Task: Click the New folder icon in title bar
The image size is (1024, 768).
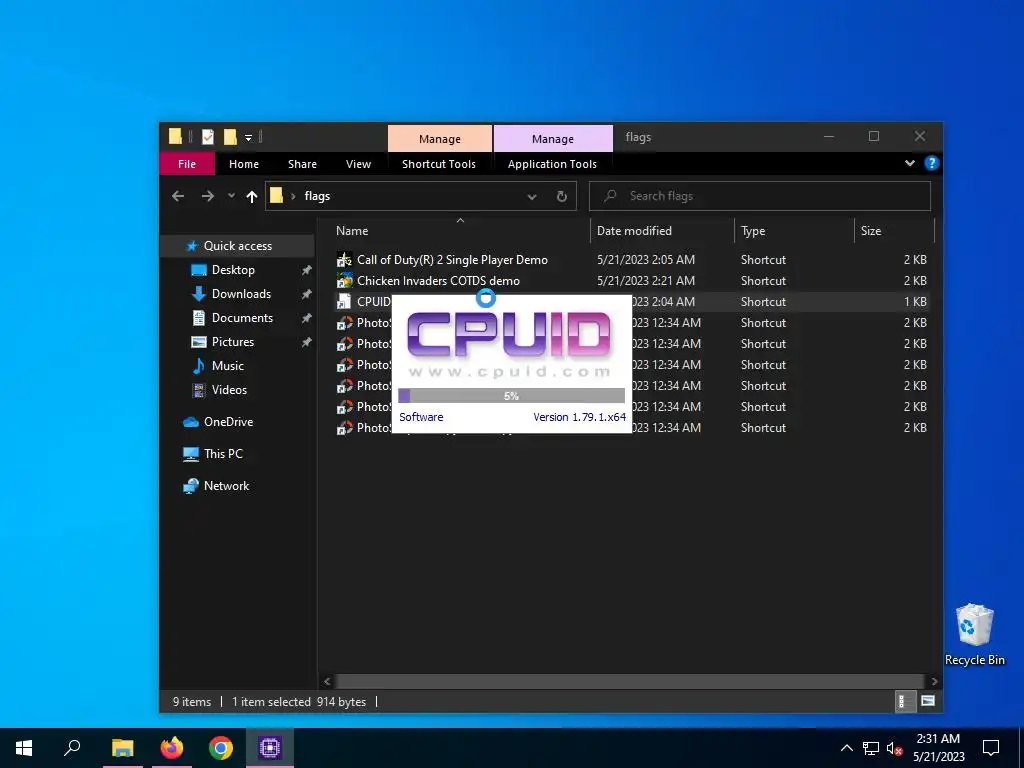Action: point(230,136)
